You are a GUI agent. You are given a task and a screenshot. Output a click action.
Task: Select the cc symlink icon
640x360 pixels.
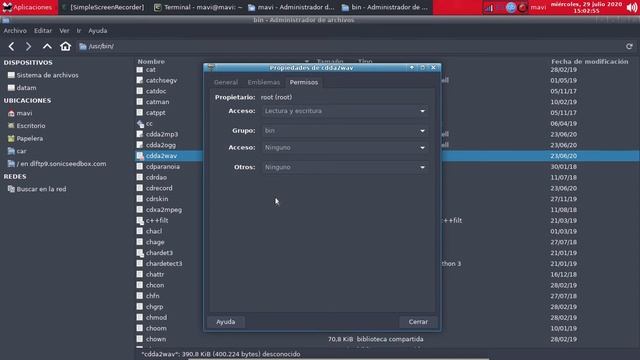pyautogui.click(x=140, y=123)
